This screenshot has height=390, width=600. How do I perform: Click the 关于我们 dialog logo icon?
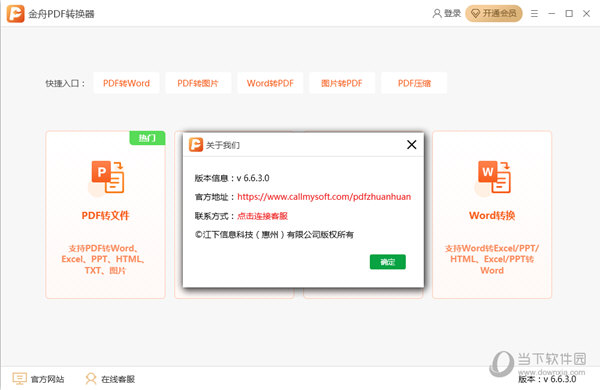(196, 145)
